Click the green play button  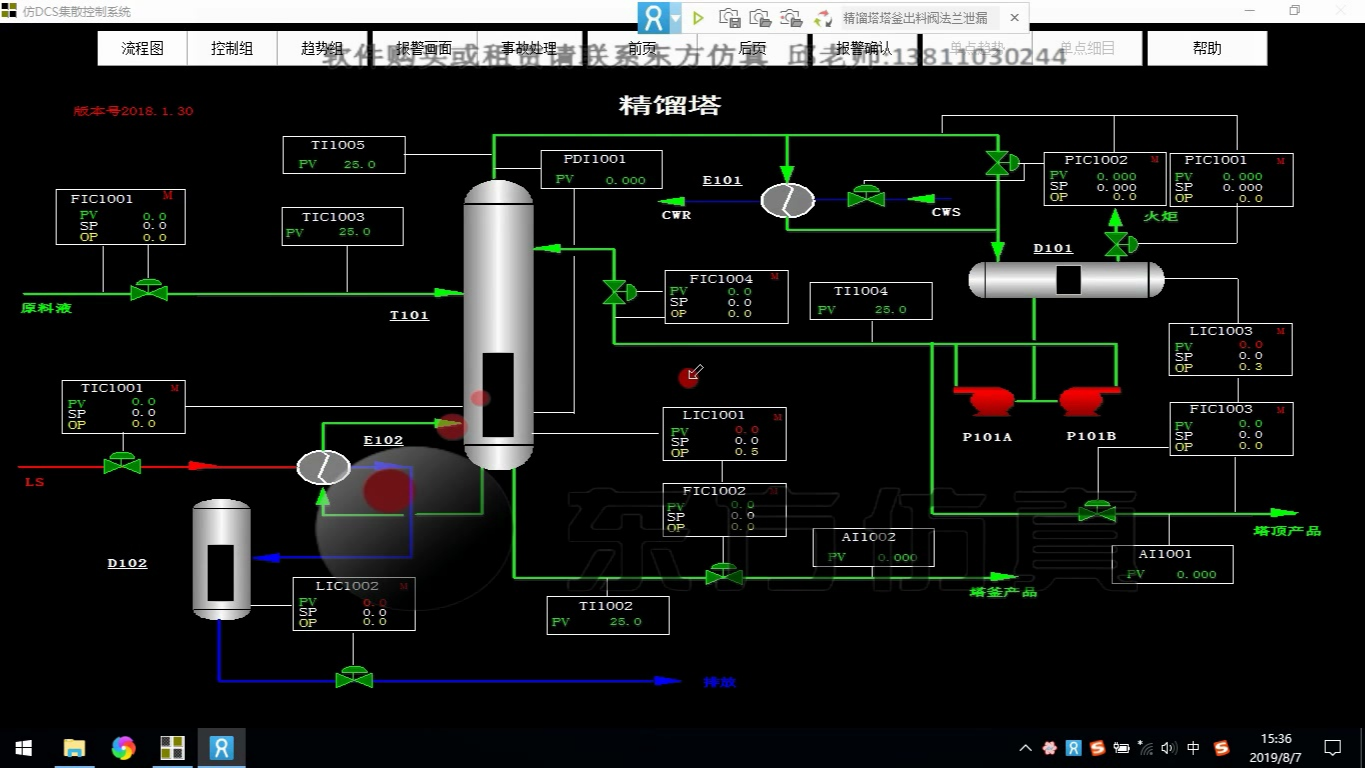pos(698,18)
